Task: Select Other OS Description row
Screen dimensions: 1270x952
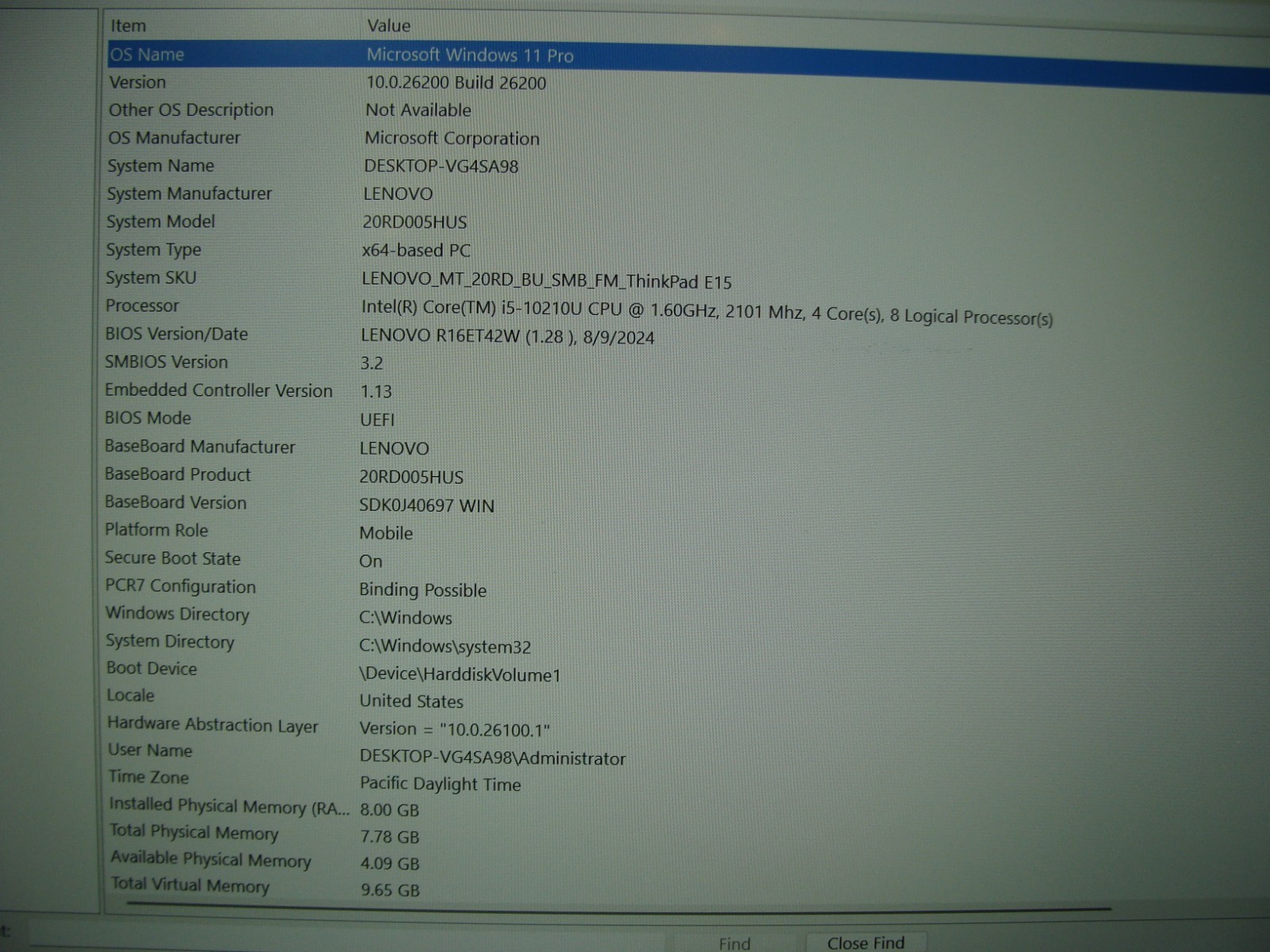Action: tap(191, 109)
